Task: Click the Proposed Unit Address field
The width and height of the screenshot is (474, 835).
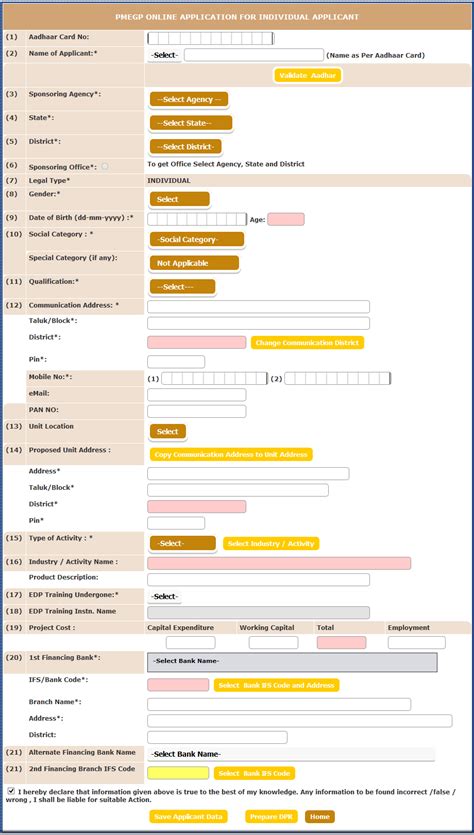Action: click(x=248, y=473)
